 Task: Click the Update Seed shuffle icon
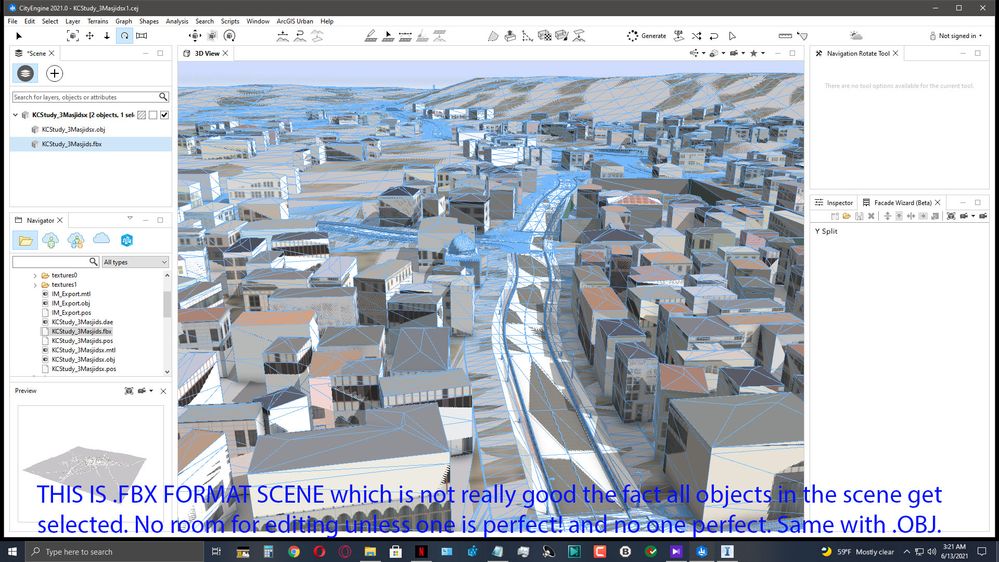coord(696,36)
